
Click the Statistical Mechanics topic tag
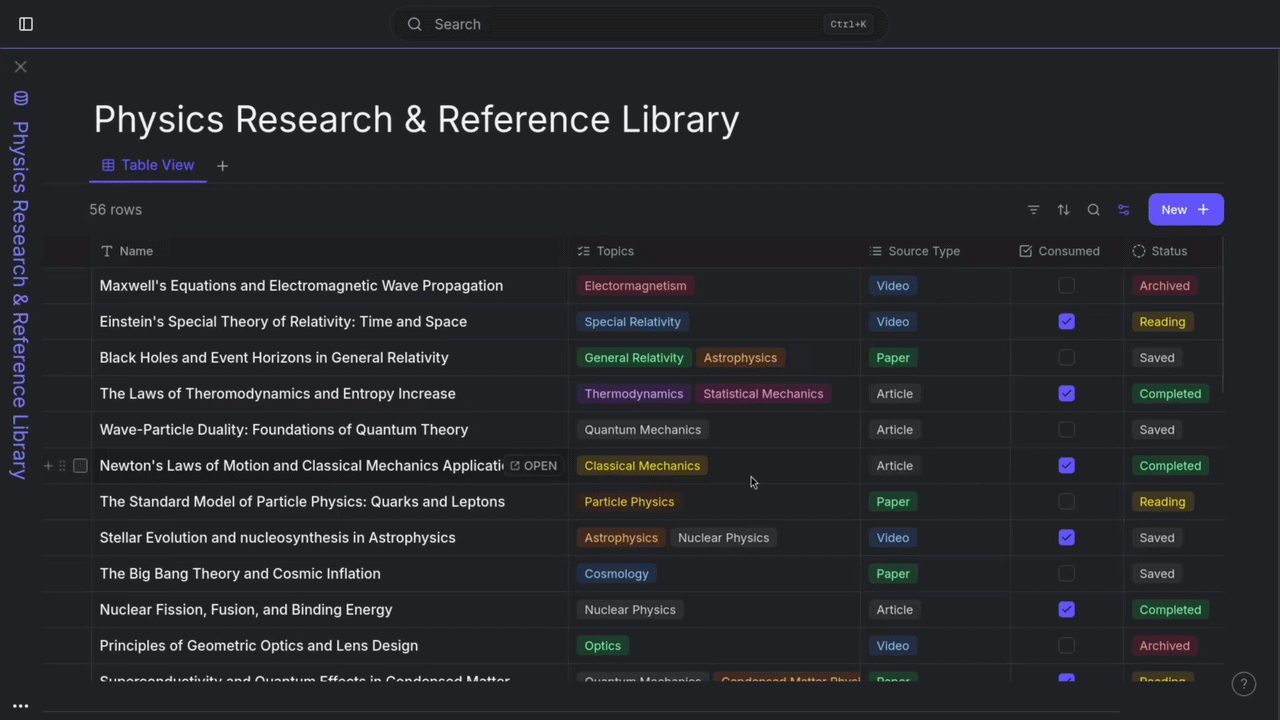[763, 394]
